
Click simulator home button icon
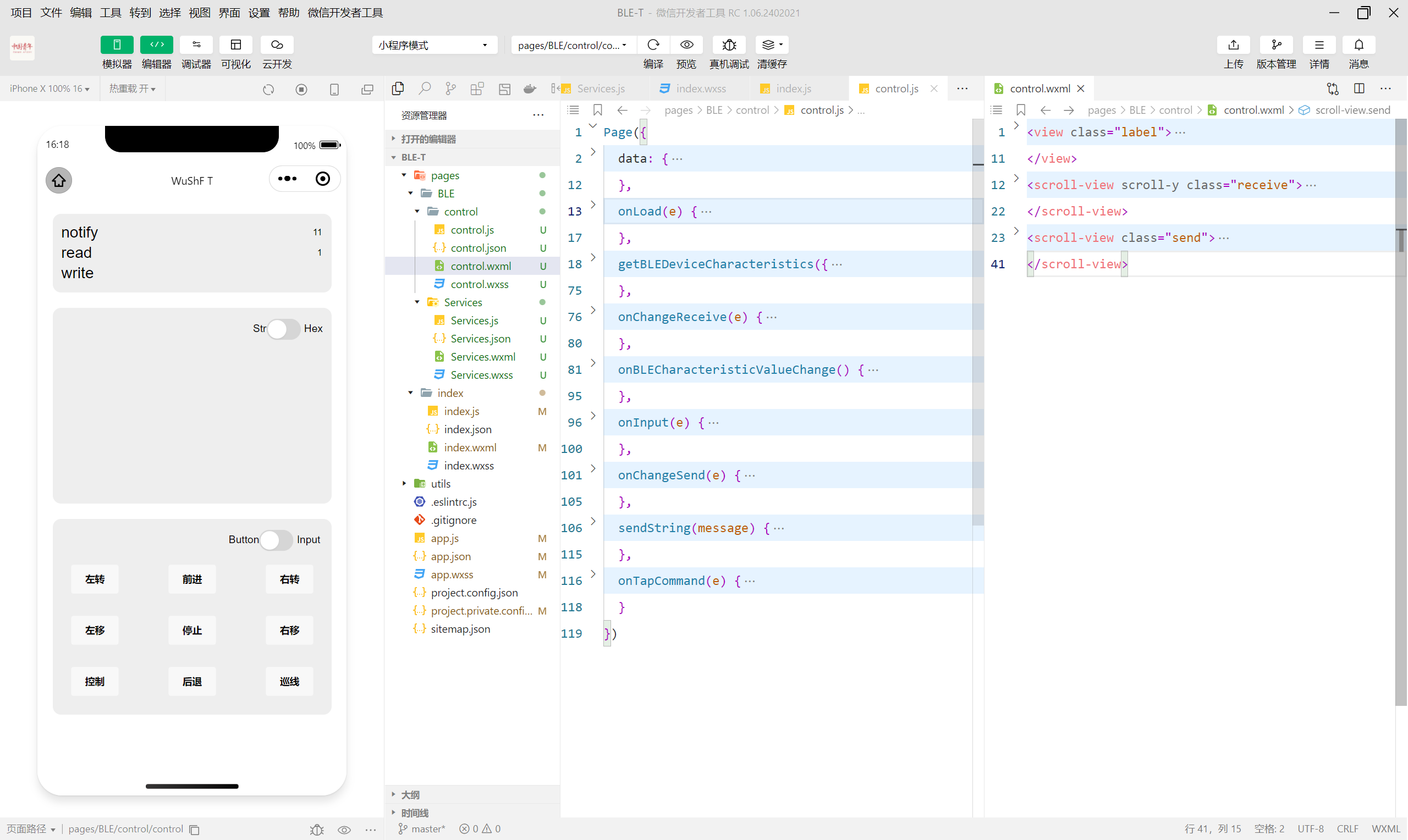point(59,180)
